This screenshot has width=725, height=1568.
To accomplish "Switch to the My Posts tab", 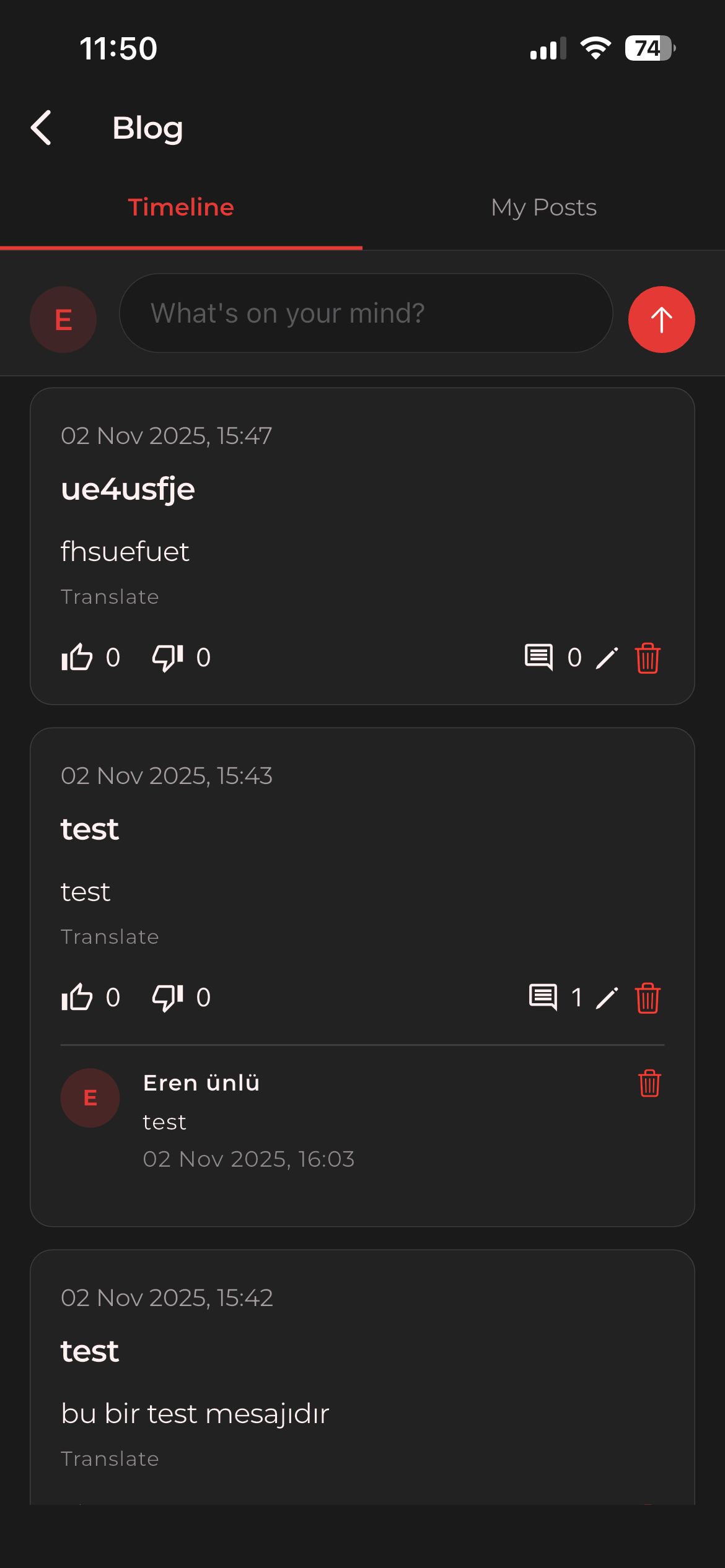I will 543,207.
